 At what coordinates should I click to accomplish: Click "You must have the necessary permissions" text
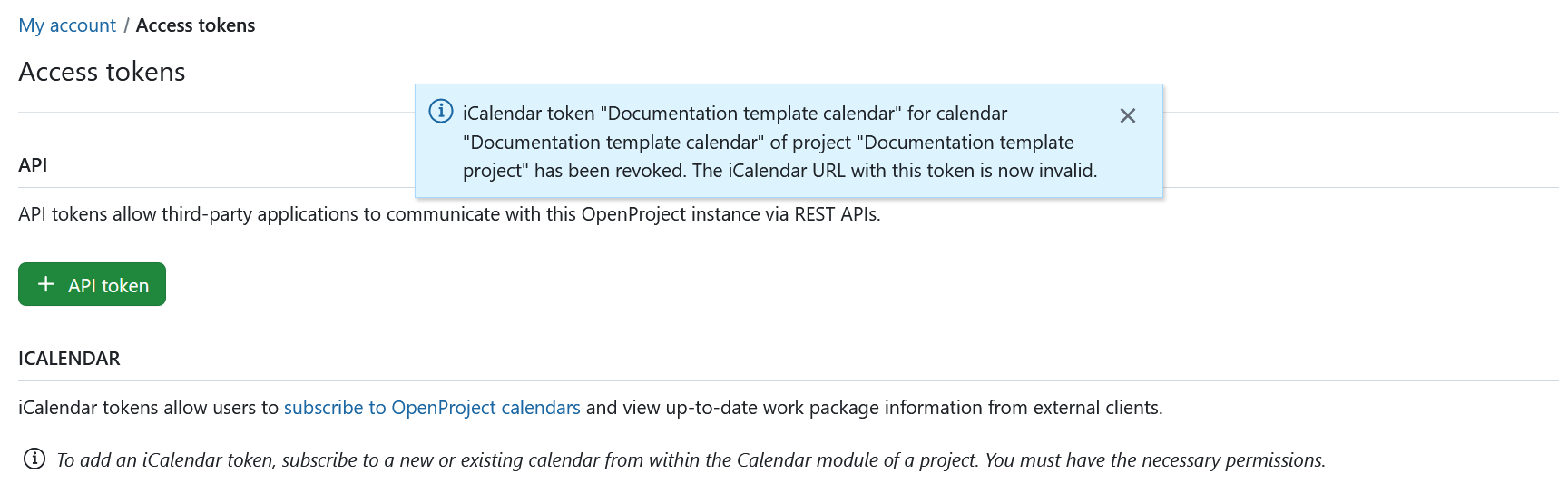1154,460
